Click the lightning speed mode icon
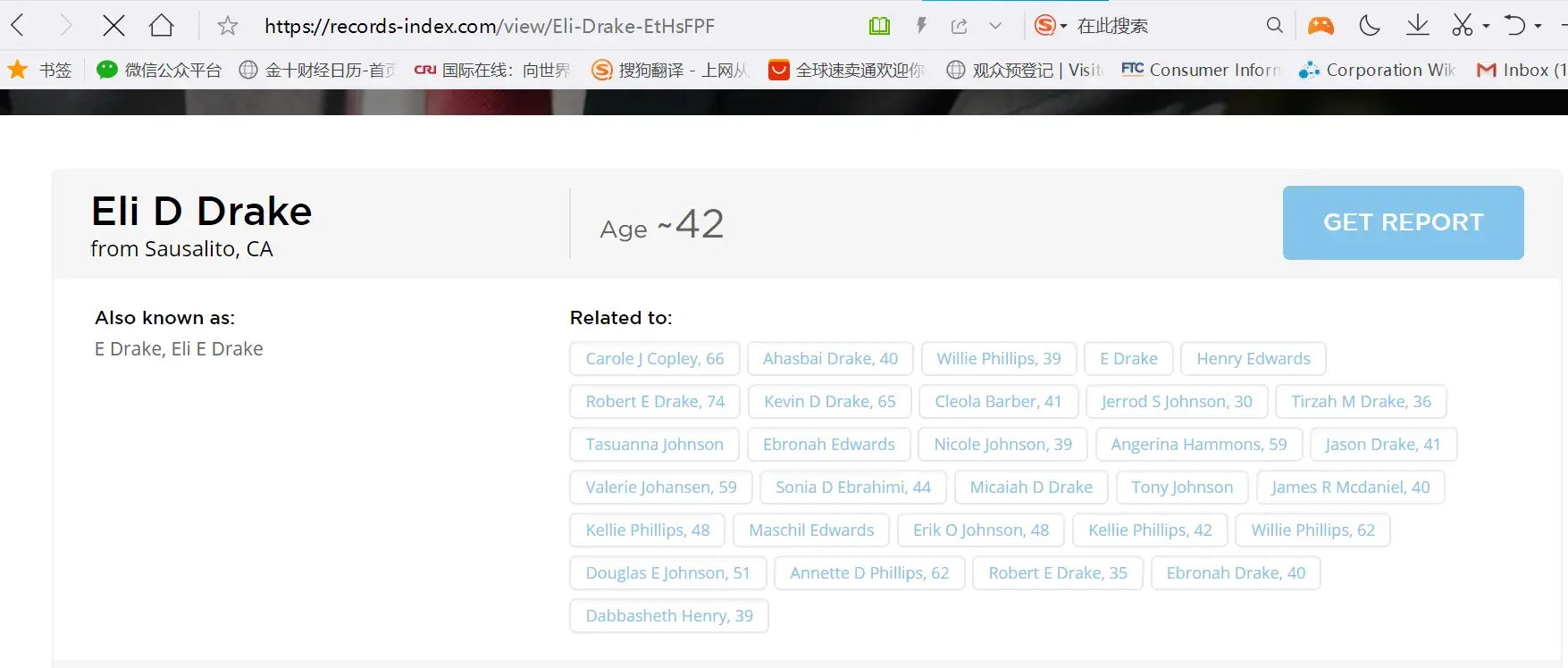The image size is (1568, 668). [x=921, y=26]
